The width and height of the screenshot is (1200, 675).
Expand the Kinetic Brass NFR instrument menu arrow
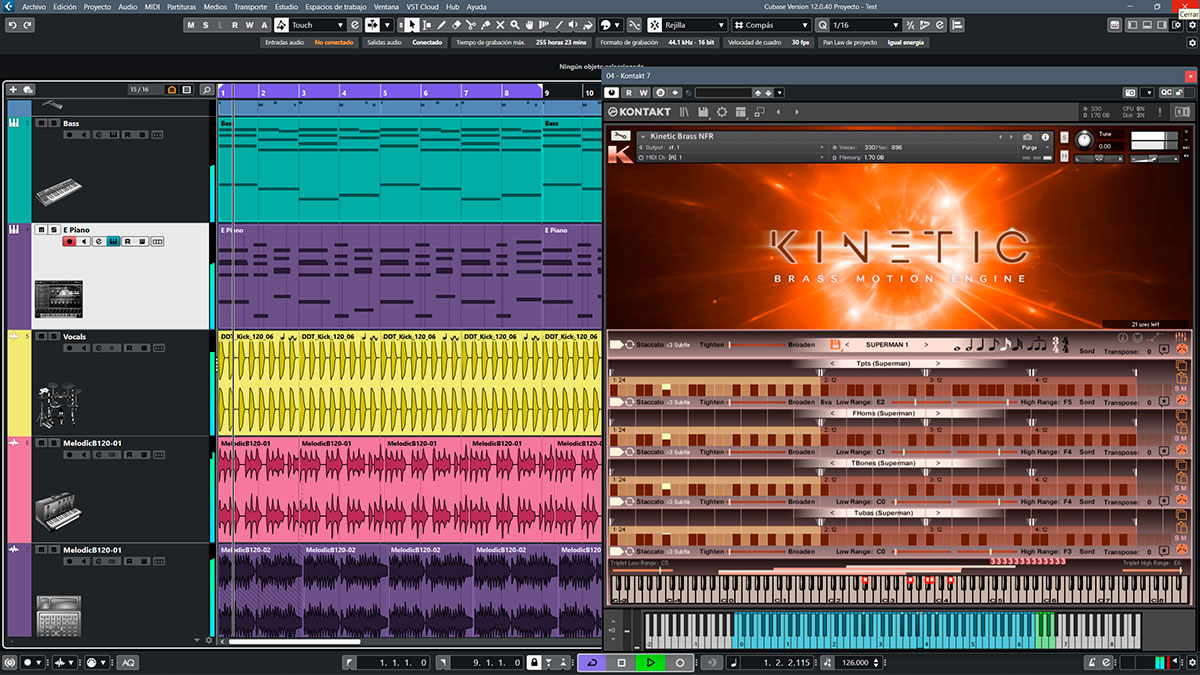coord(641,136)
